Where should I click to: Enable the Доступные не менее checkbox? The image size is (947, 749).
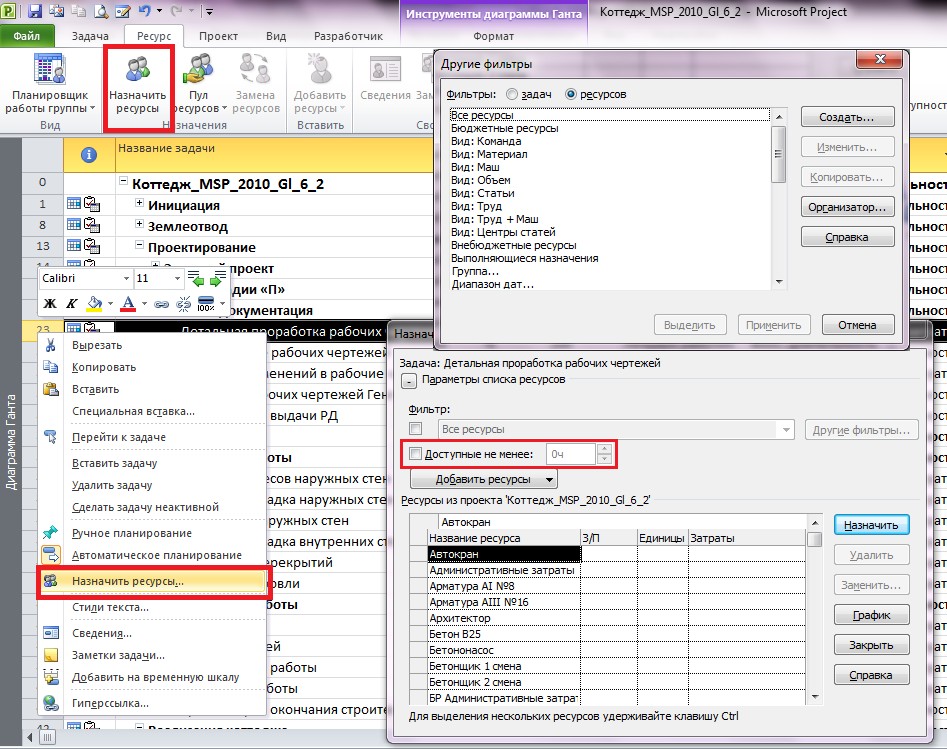(x=416, y=454)
